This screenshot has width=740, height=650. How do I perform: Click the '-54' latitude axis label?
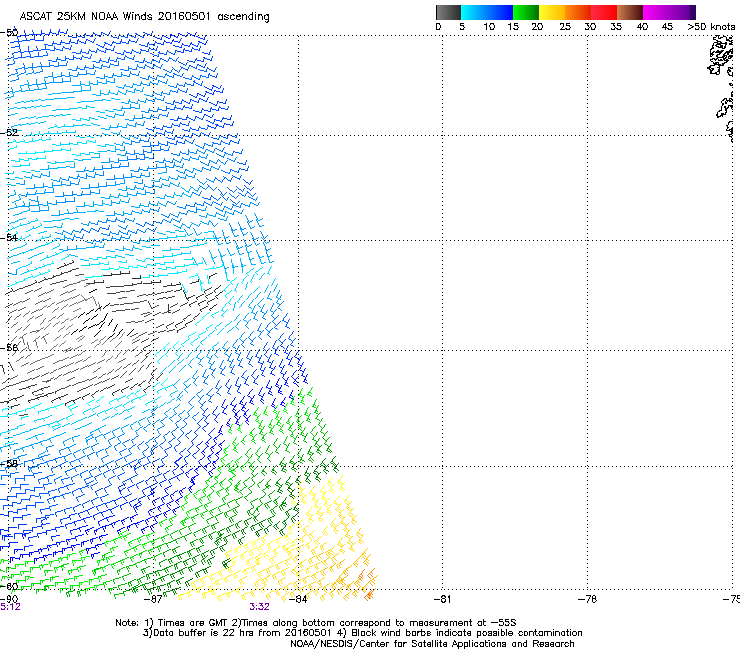9,237
